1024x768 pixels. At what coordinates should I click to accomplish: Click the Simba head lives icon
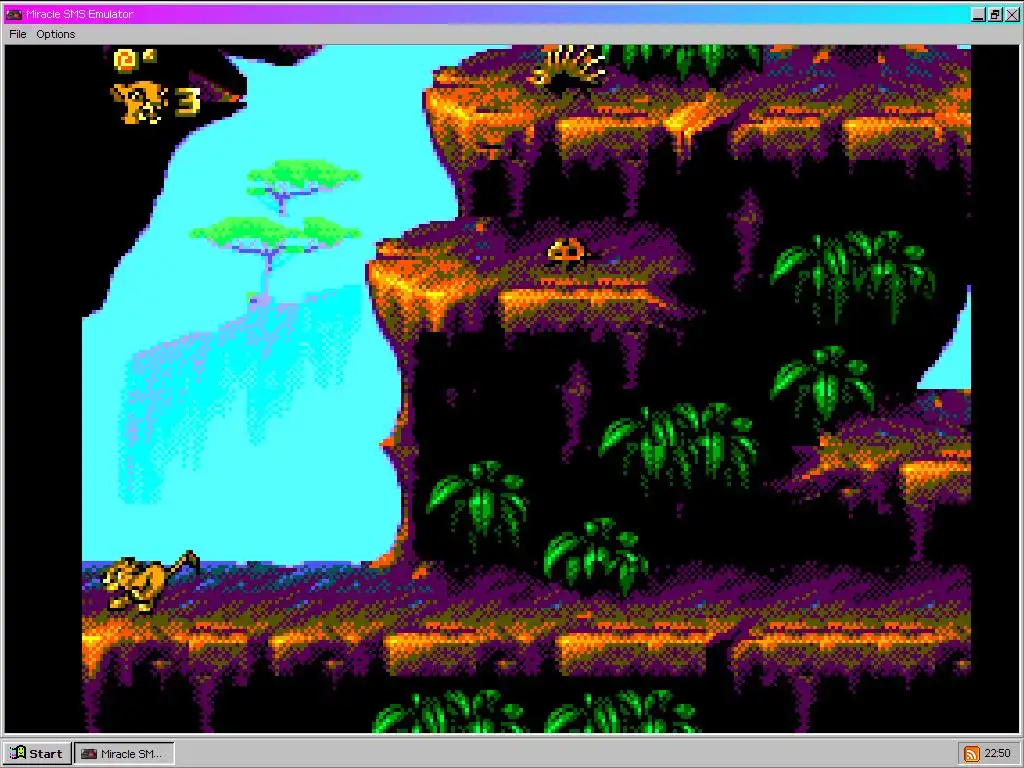138,102
